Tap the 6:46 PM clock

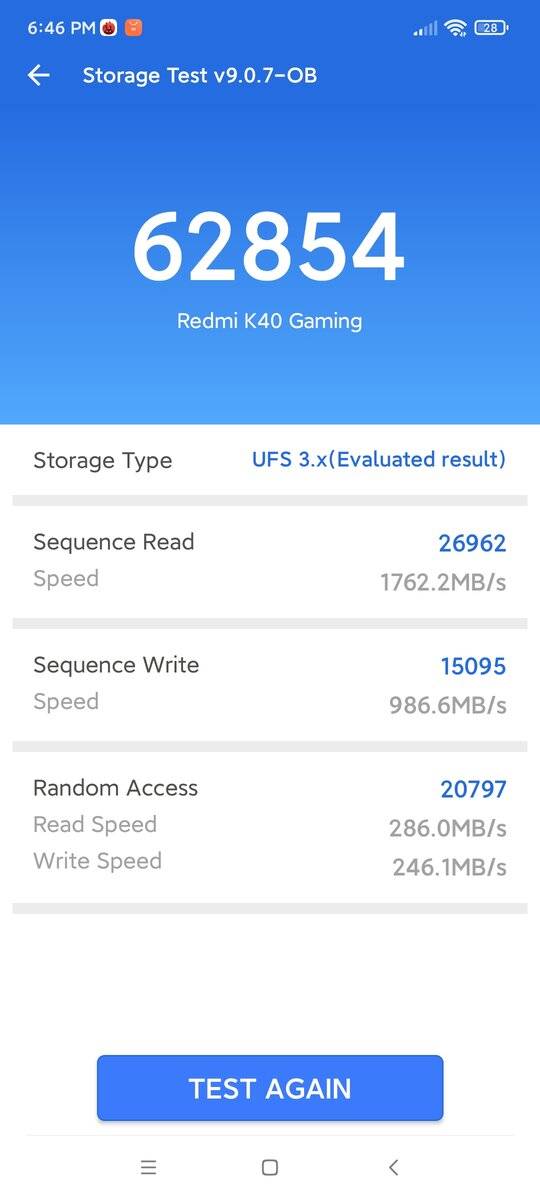(61, 28)
